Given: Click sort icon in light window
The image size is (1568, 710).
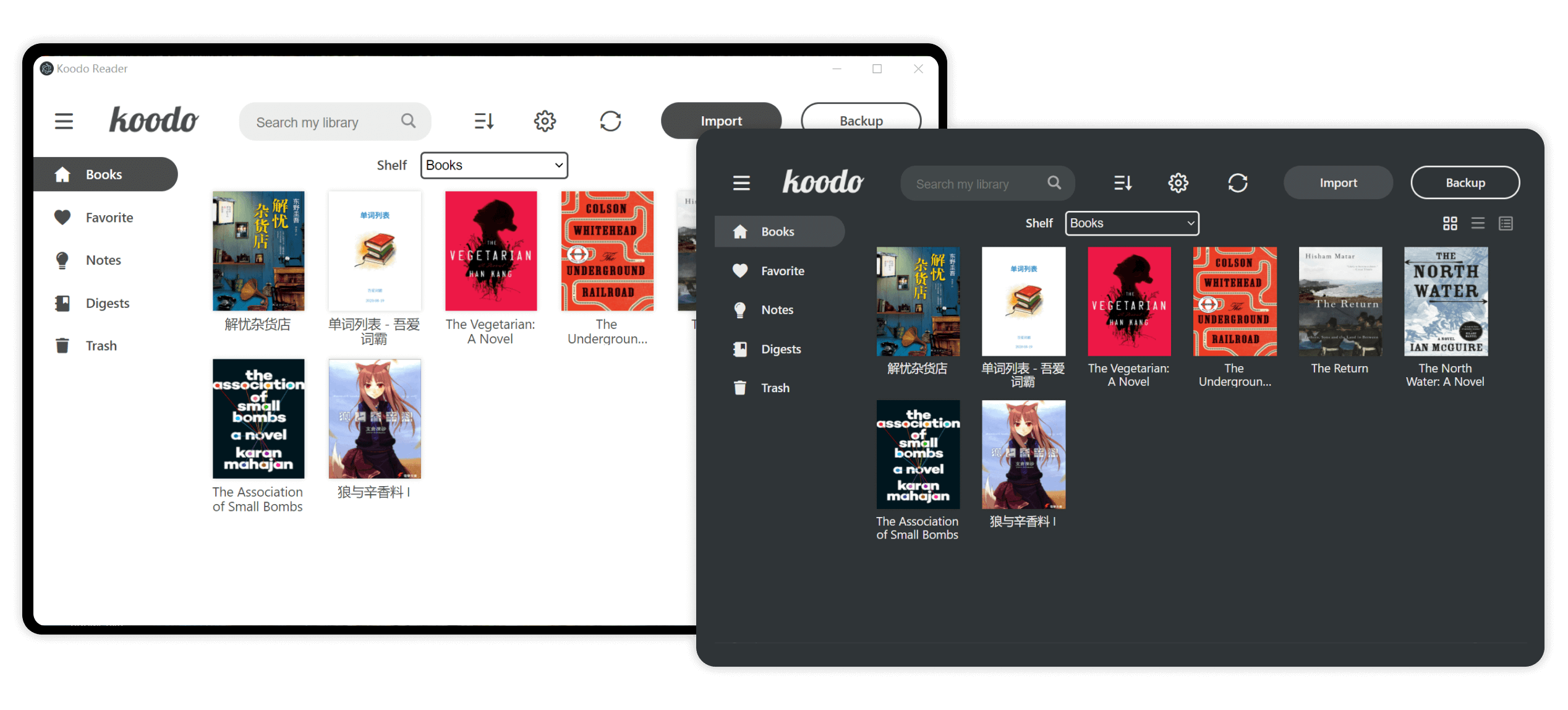Looking at the screenshot, I should click(x=484, y=121).
